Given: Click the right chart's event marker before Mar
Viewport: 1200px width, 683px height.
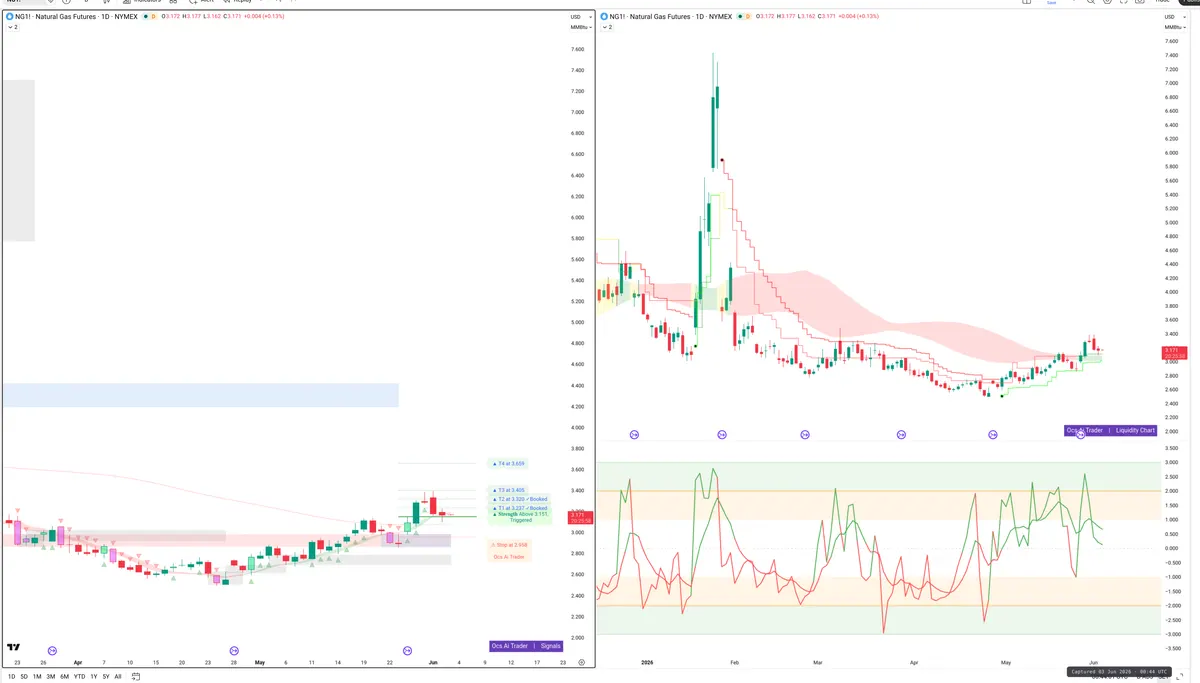Looking at the screenshot, I should [805, 434].
